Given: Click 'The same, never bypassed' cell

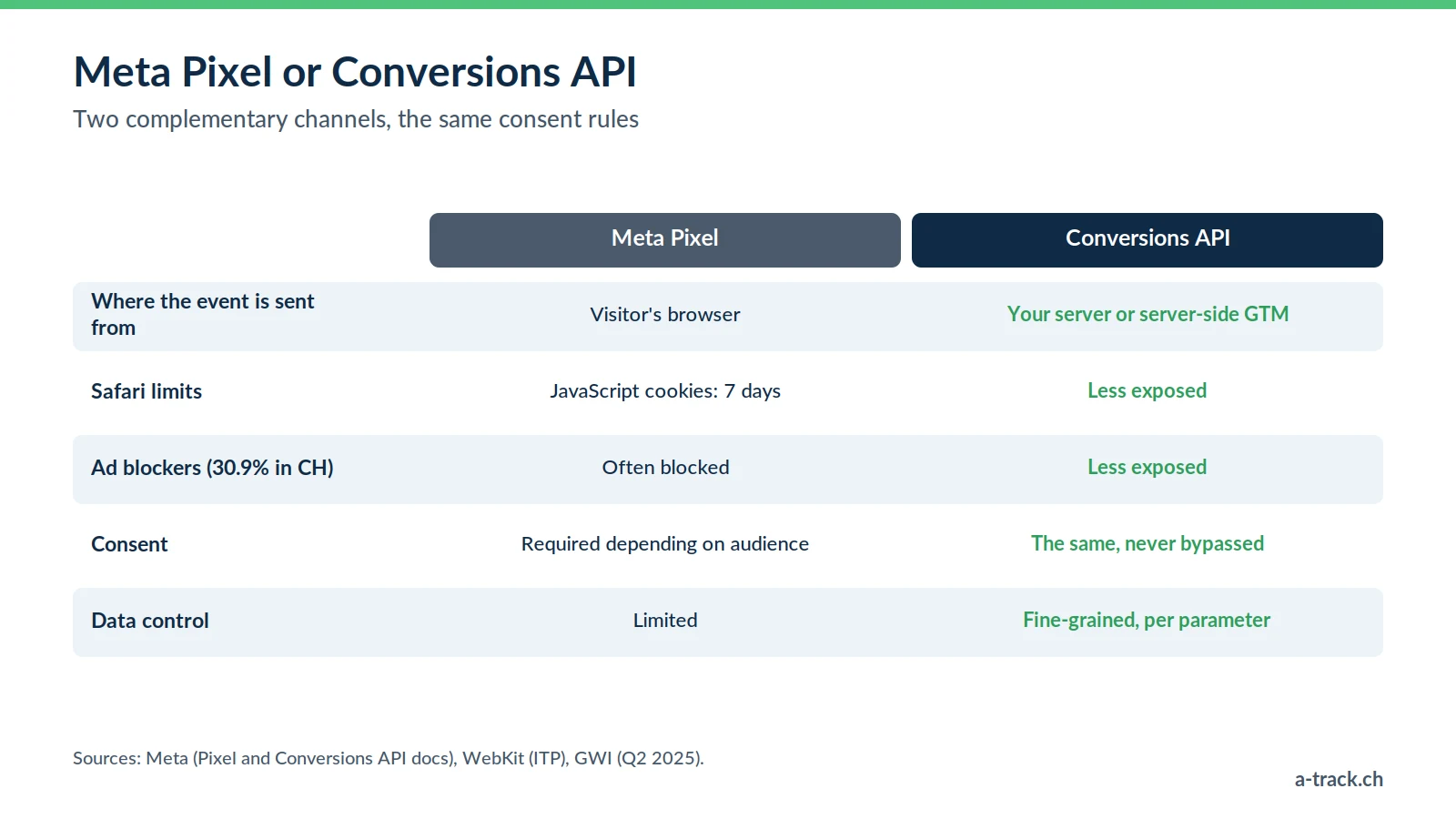Looking at the screenshot, I should [x=1148, y=543].
